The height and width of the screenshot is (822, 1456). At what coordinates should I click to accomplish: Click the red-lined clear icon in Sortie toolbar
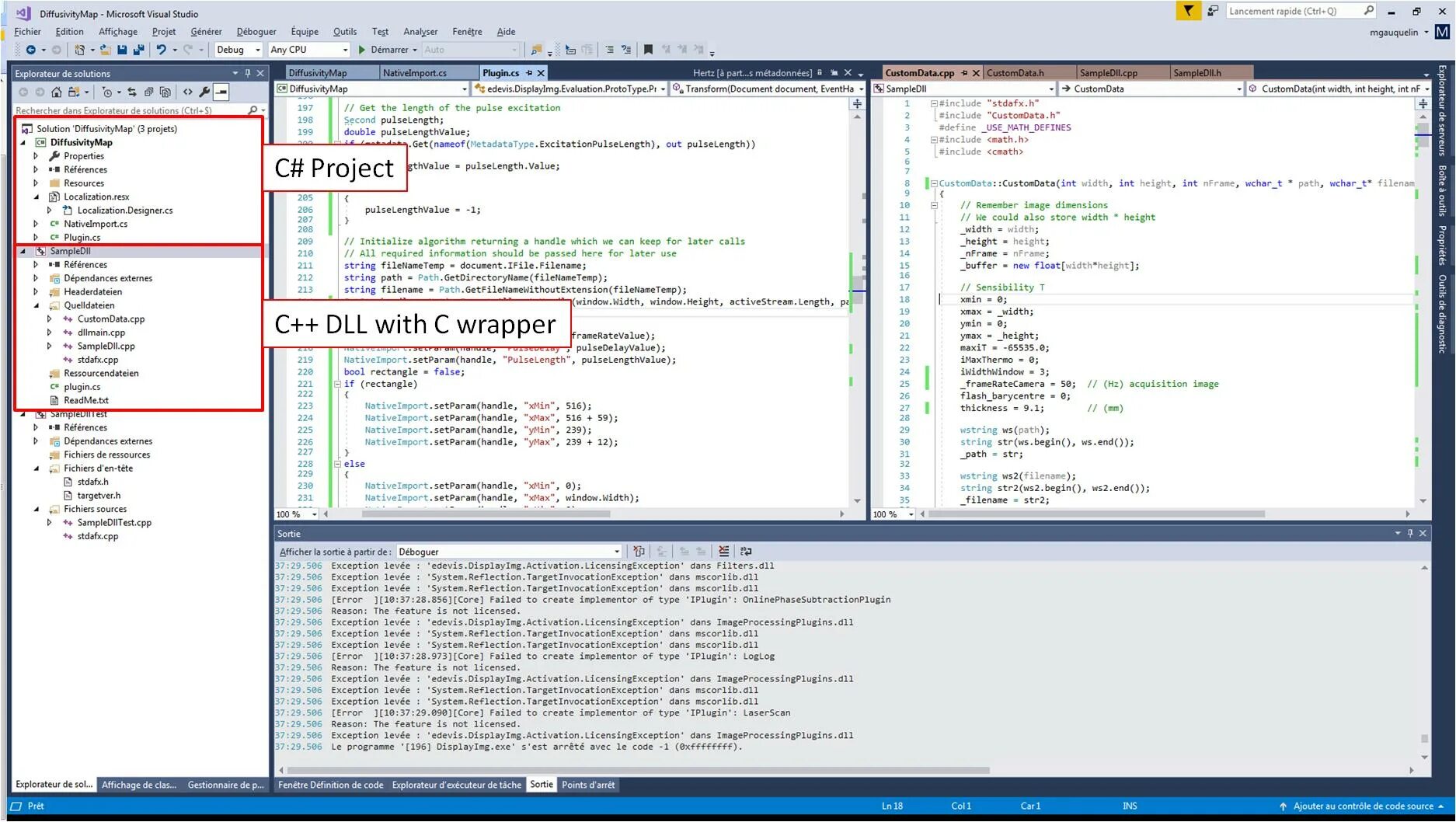723,552
